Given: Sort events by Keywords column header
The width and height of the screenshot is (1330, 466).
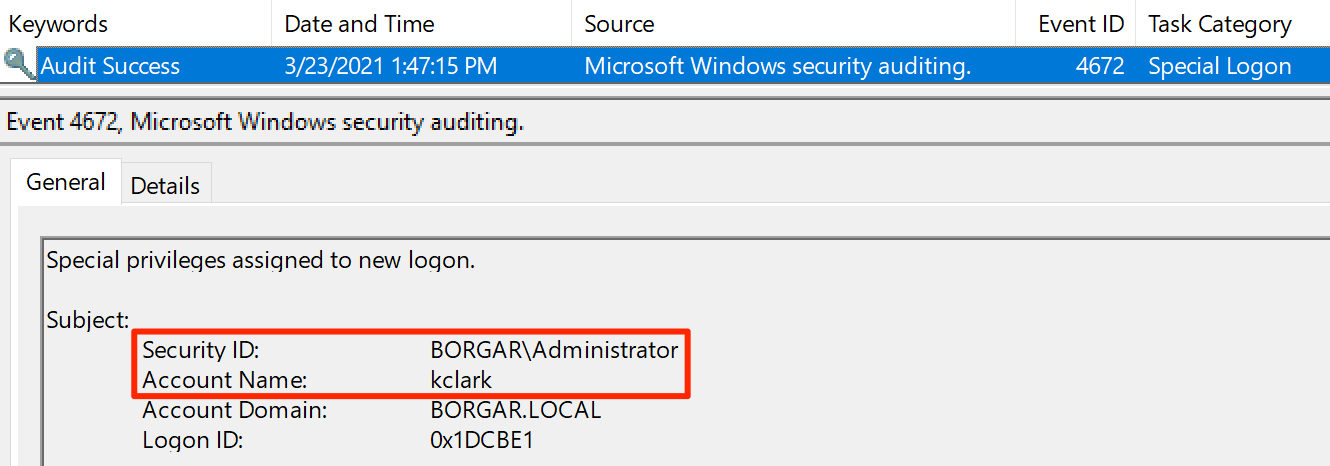Looking at the screenshot, I should (59, 24).
